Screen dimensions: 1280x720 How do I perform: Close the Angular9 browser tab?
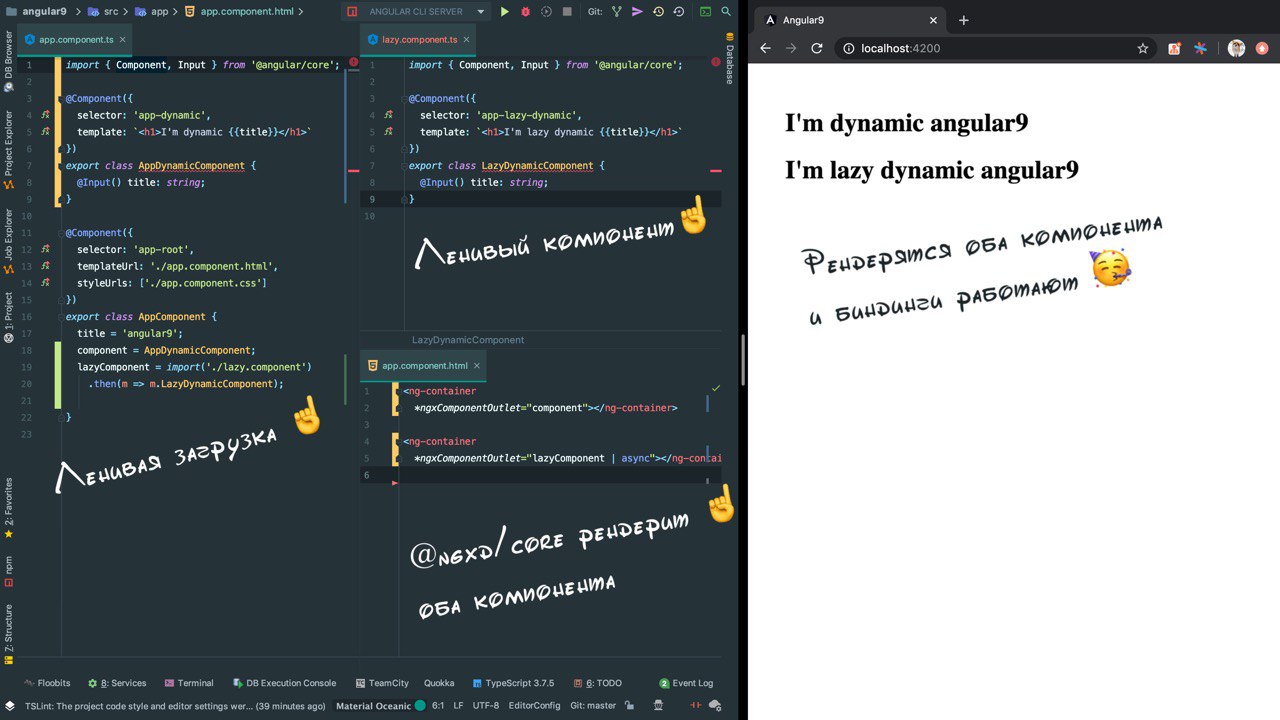point(934,20)
